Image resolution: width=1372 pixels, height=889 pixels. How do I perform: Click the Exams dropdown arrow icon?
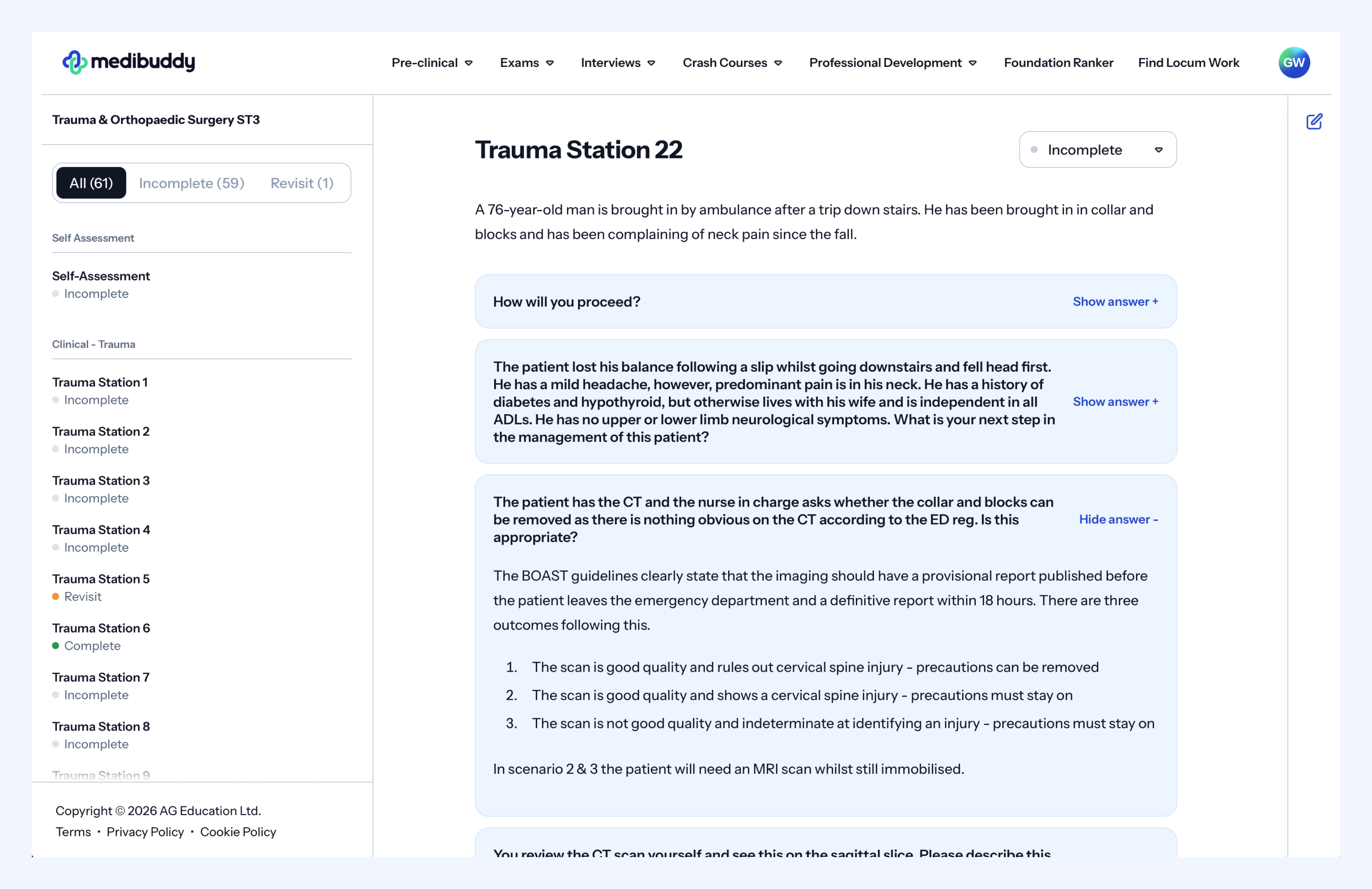click(550, 63)
